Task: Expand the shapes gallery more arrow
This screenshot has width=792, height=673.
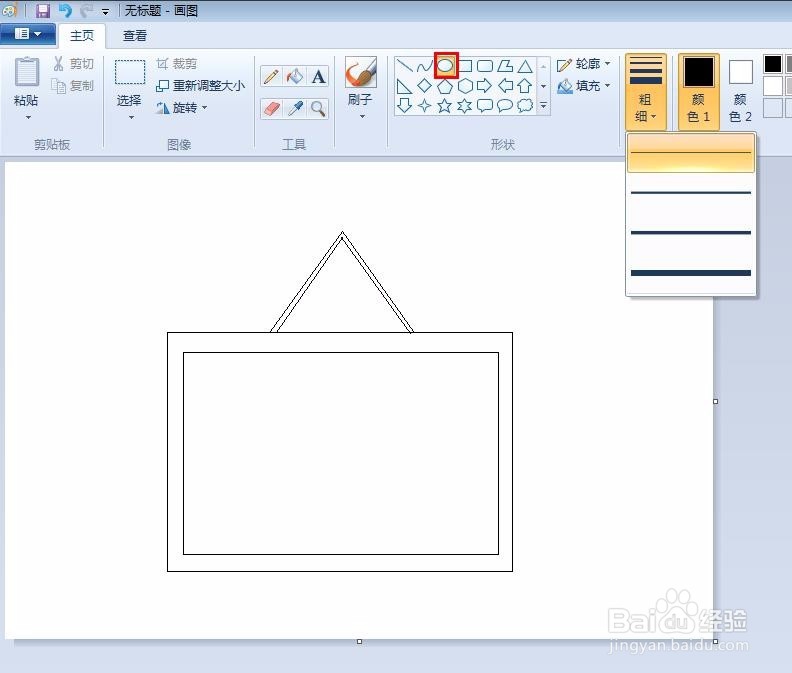Action: pyautogui.click(x=543, y=106)
